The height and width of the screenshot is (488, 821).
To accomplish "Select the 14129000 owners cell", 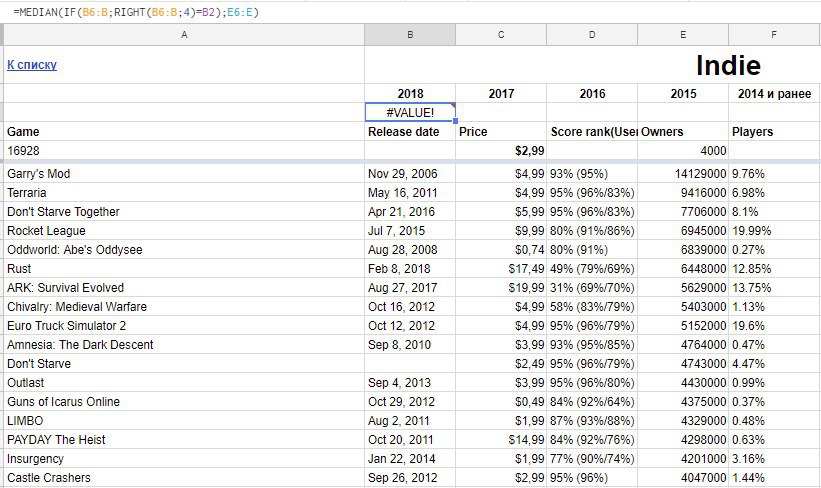I will coord(683,173).
